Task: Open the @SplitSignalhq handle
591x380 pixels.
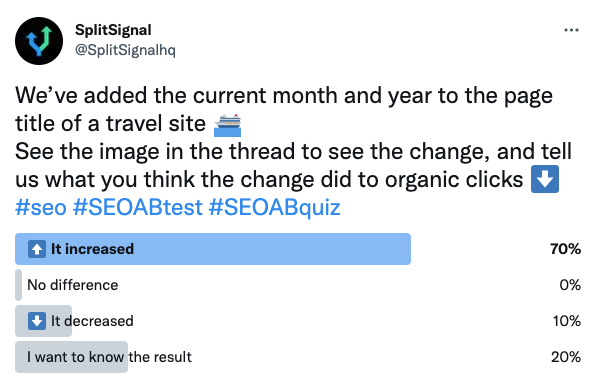Action: pos(125,50)
